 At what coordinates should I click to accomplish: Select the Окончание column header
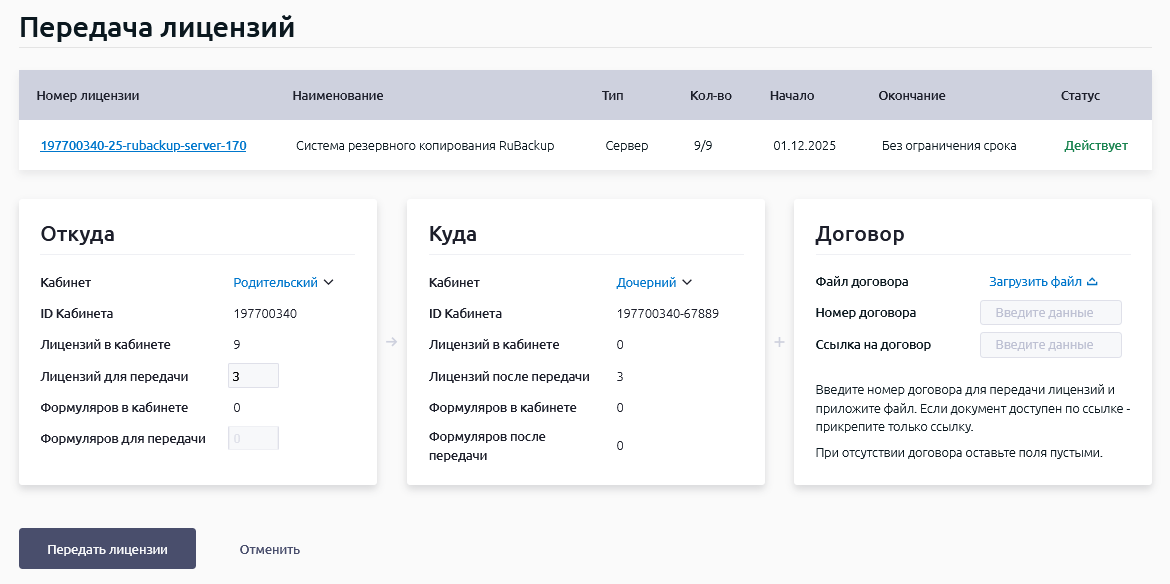pyautogui.click(x=911, y=96)
